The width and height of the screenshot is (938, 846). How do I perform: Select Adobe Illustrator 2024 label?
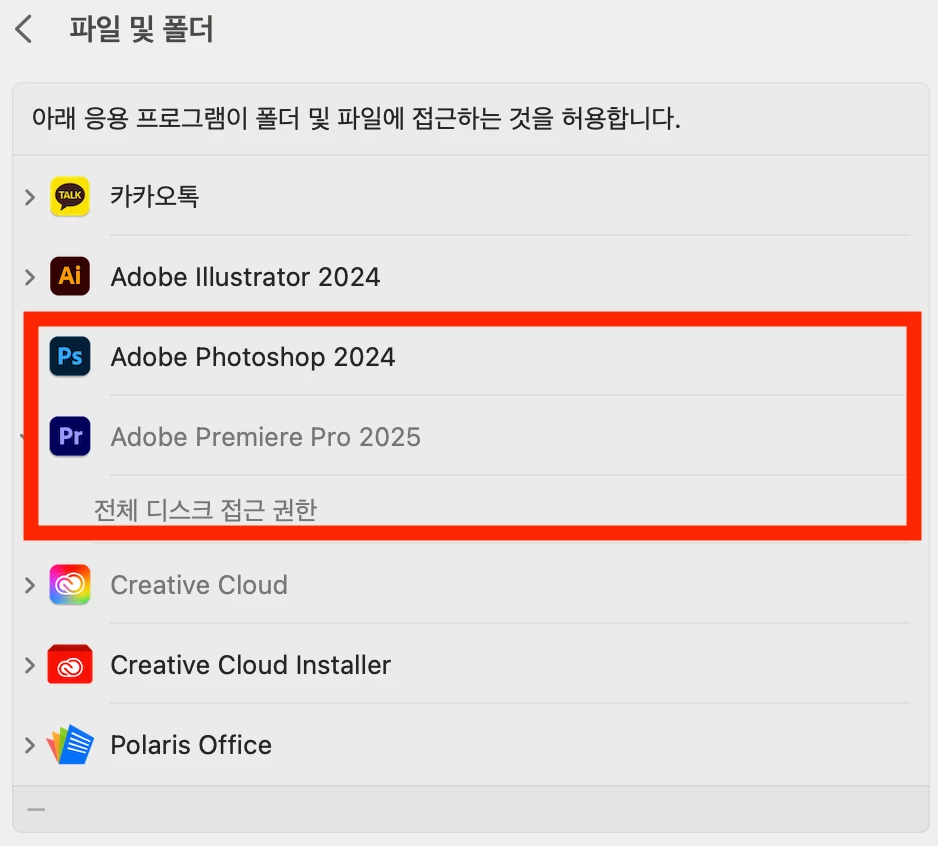245,277
